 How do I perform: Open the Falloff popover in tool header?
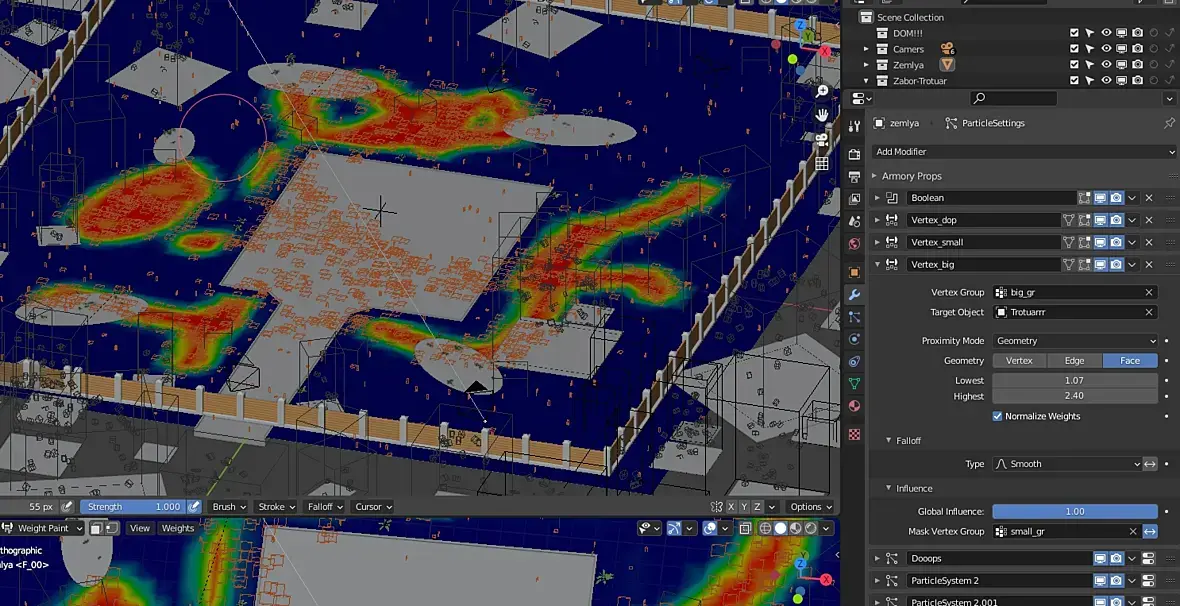(324, 507)
